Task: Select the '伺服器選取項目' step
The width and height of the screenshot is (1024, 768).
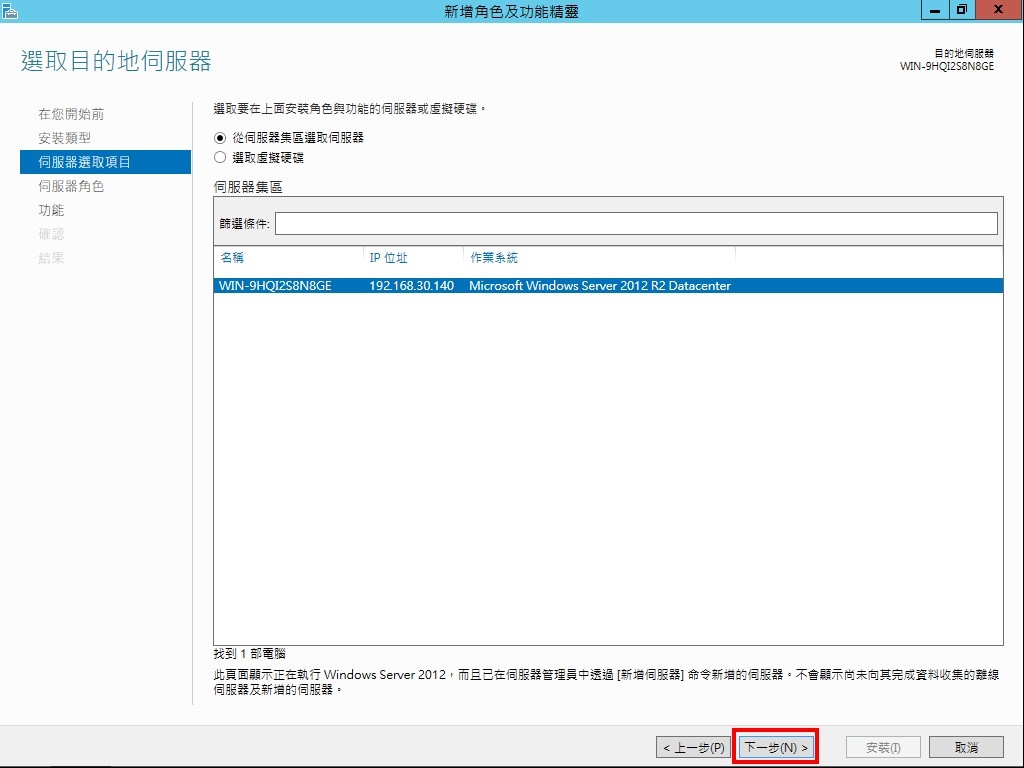Action: pos(105,162)
